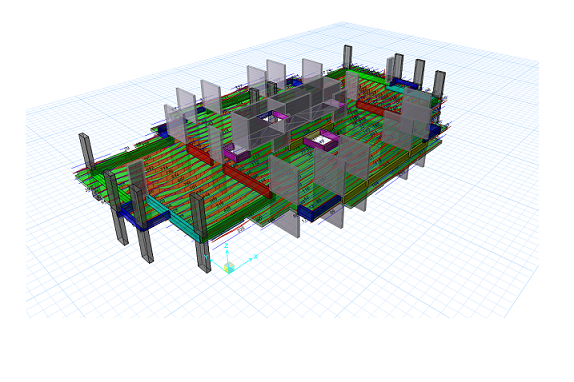574x382 pixels.
Task: Select the short red beam at upper right
Action: point(370,109)
